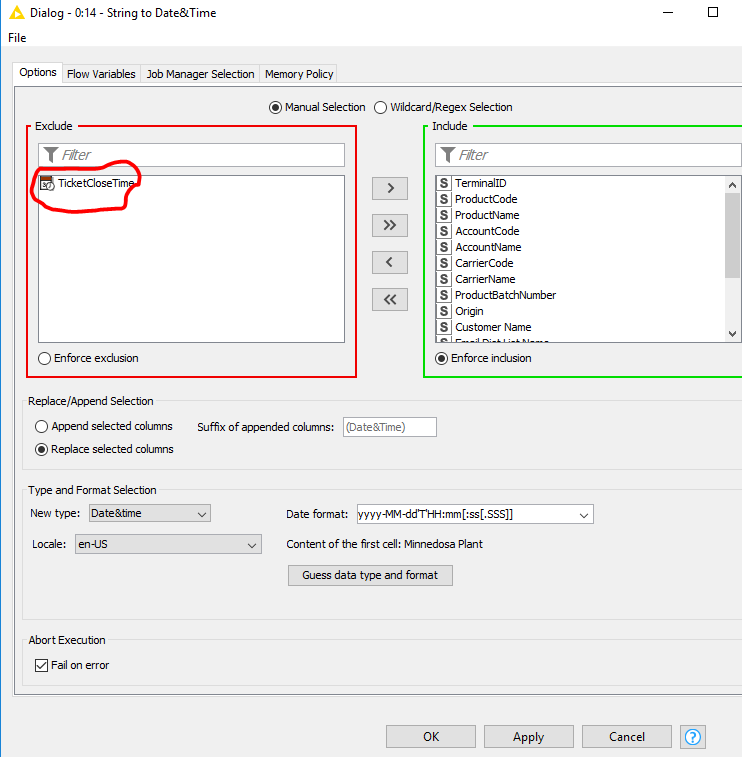Click the add all columns double-arrow button
This screenshot has width=742, height=757.
[389, 225]
